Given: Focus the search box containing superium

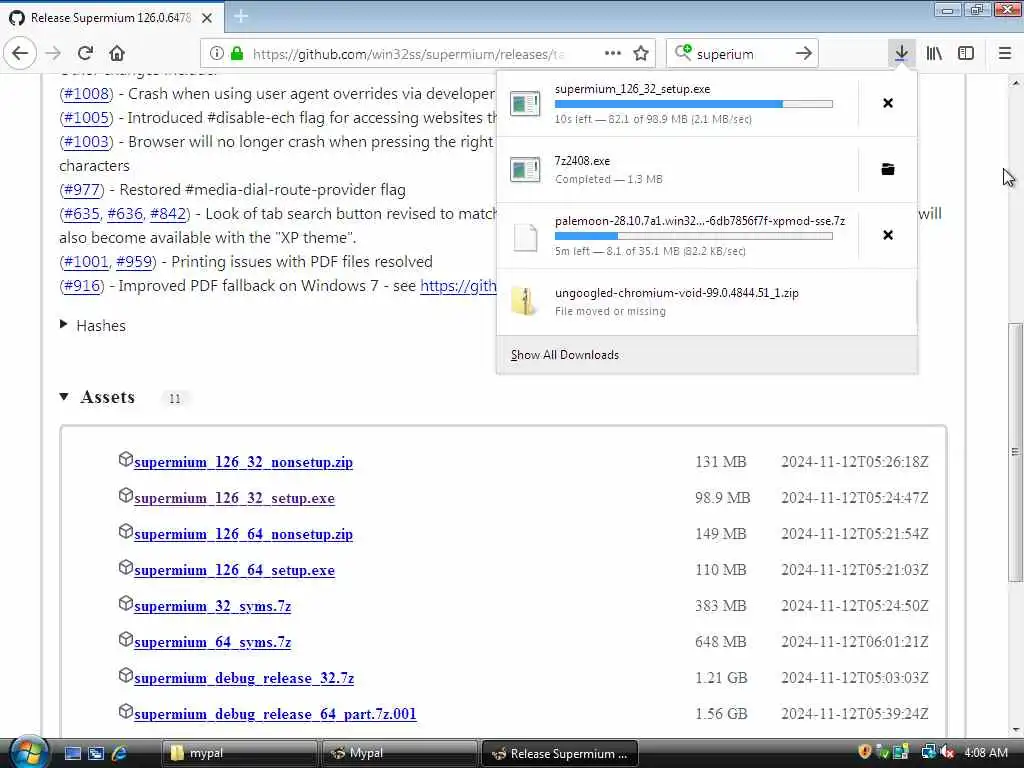Looking at the screenshot, I should (x=742, y=54).
